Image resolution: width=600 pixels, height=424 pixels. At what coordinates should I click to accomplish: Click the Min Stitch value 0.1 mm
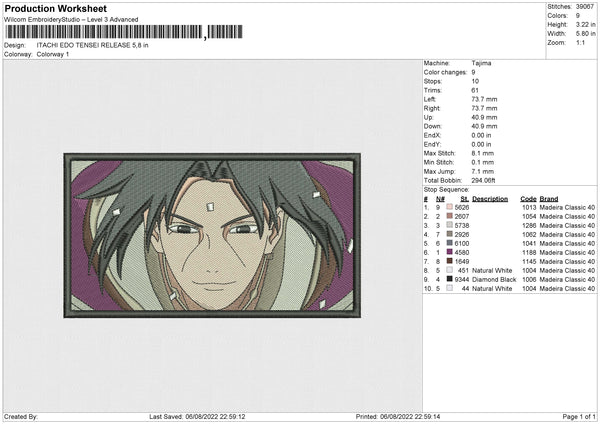[x=483, y=162]
